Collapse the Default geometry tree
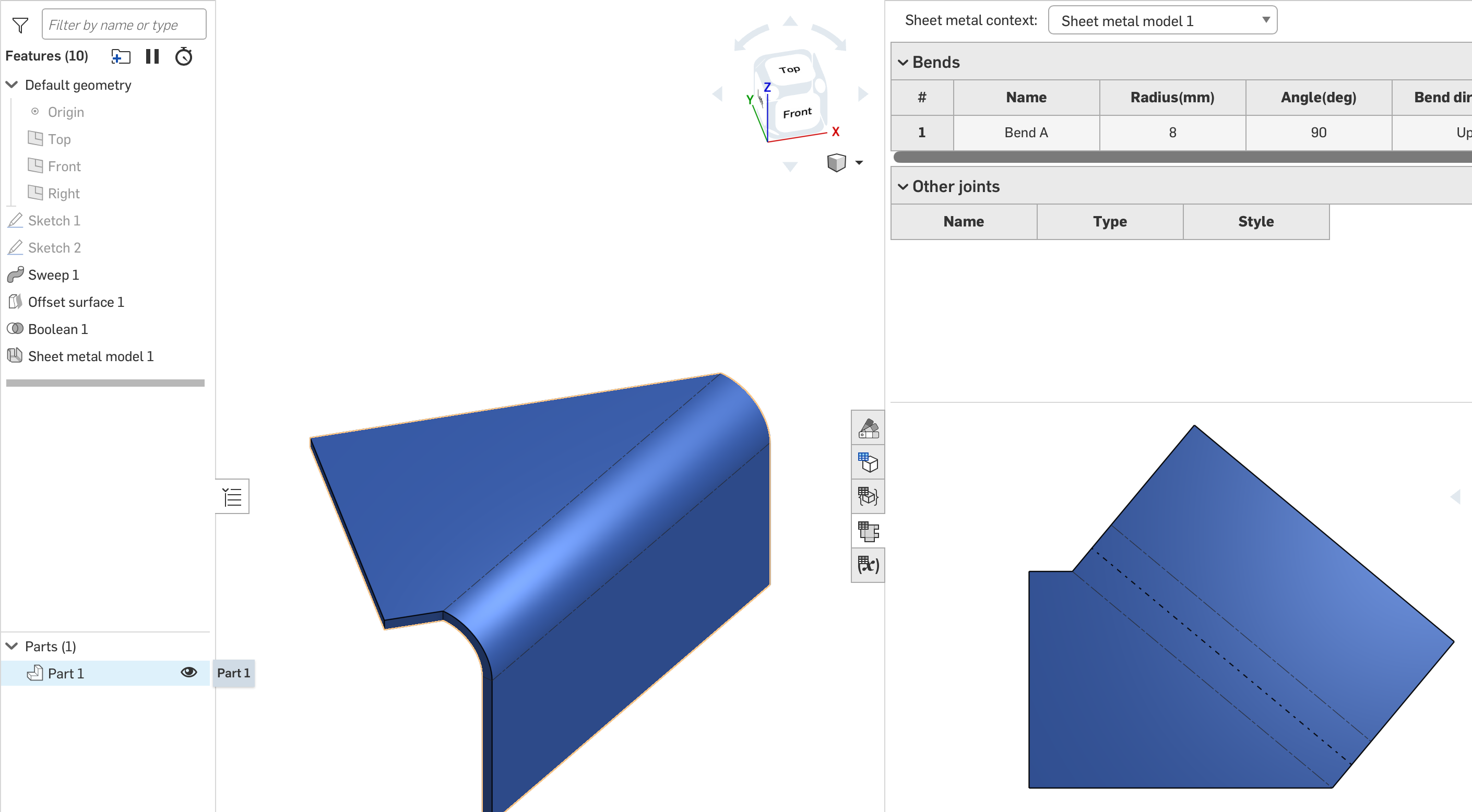The width and height of the screenshot is (1472, 812). [x=12, y=85]
